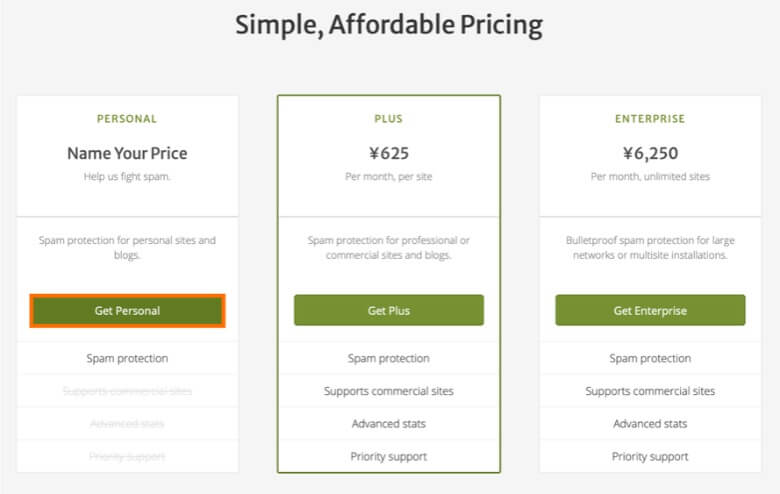Click the ¥625 price text
This screenshot has height=494, width=780.
coord(388,153)
